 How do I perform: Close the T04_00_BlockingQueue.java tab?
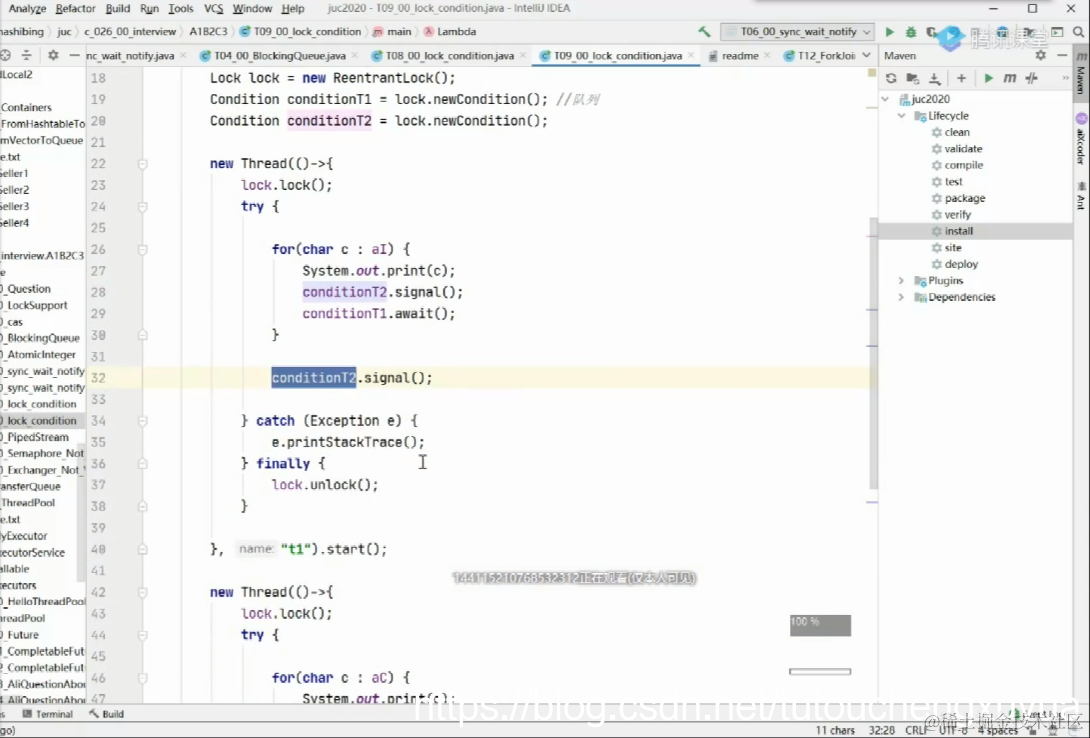[x=355, y=55]
